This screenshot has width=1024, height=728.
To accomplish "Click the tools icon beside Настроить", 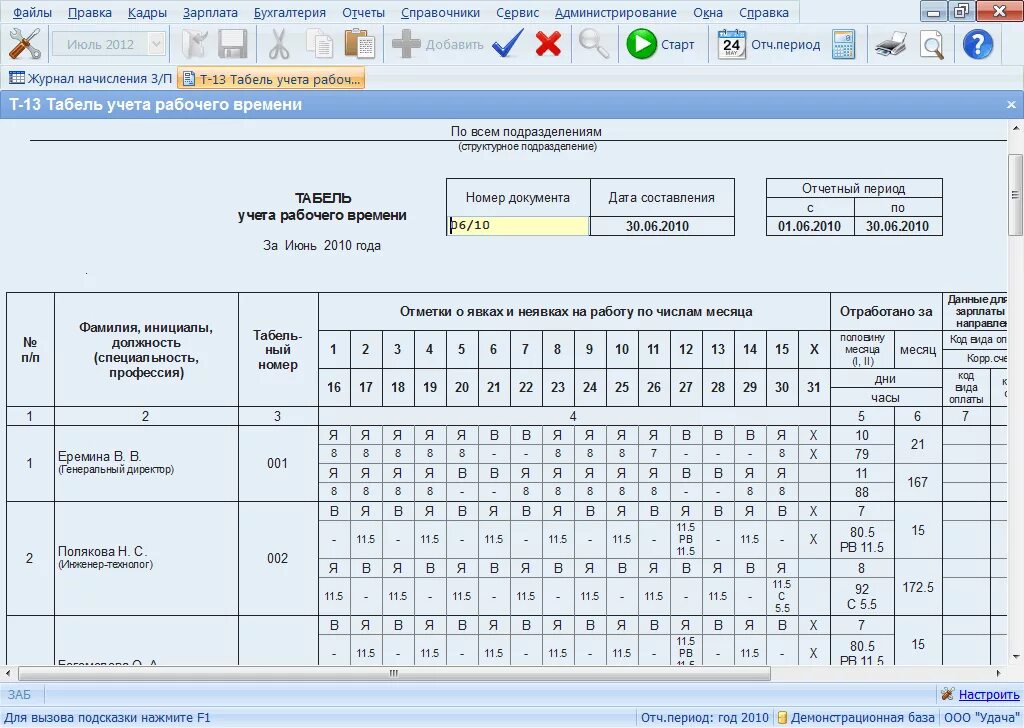I will tap(948, 693).
